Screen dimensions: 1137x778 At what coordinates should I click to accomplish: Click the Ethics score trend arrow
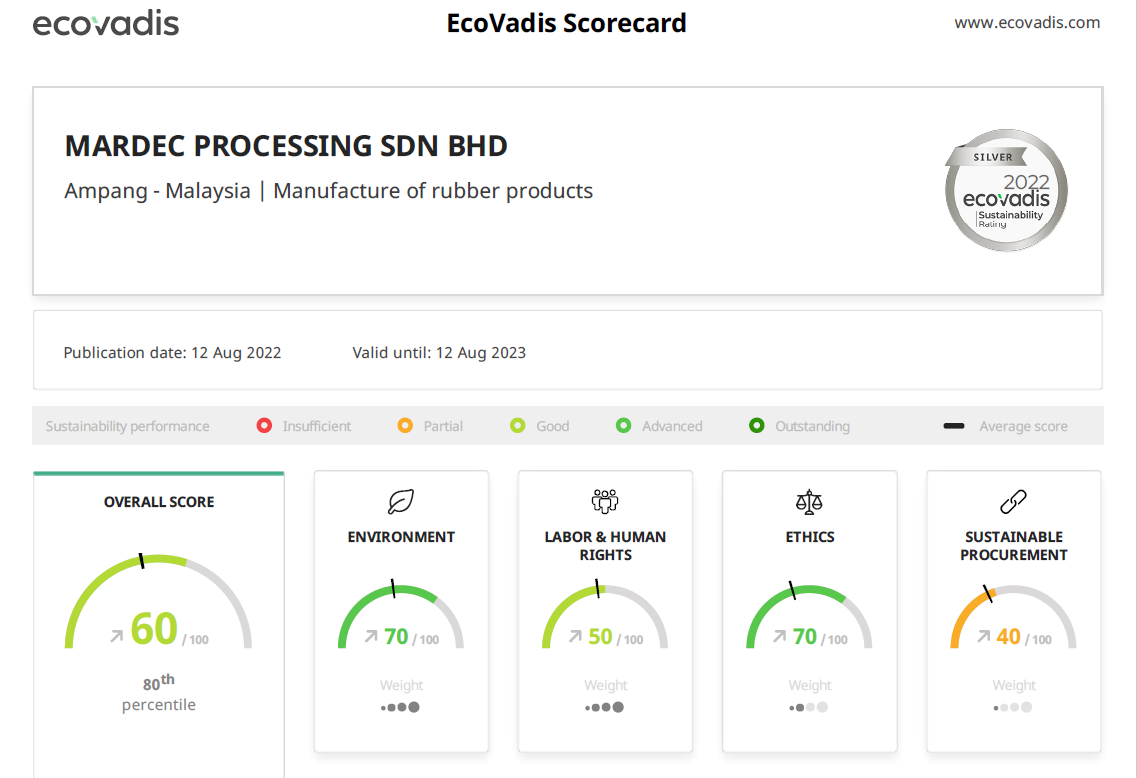click(780, 636)
